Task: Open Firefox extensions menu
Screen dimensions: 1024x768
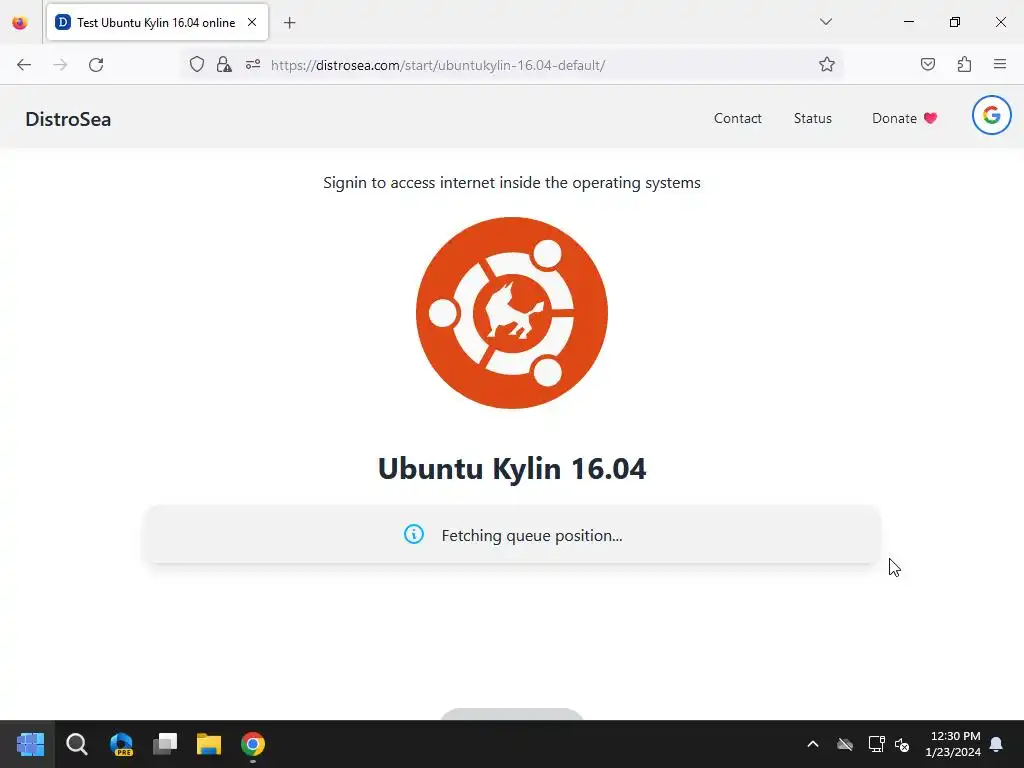Action: click(964, 64)
